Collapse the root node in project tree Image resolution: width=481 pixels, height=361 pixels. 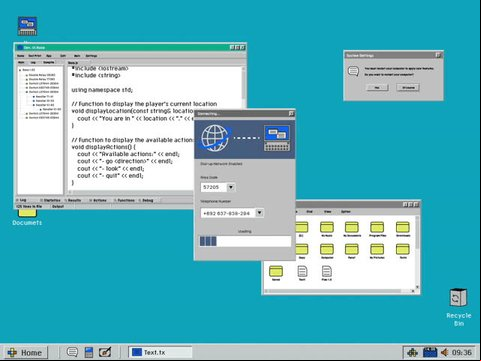click(20, 70)
